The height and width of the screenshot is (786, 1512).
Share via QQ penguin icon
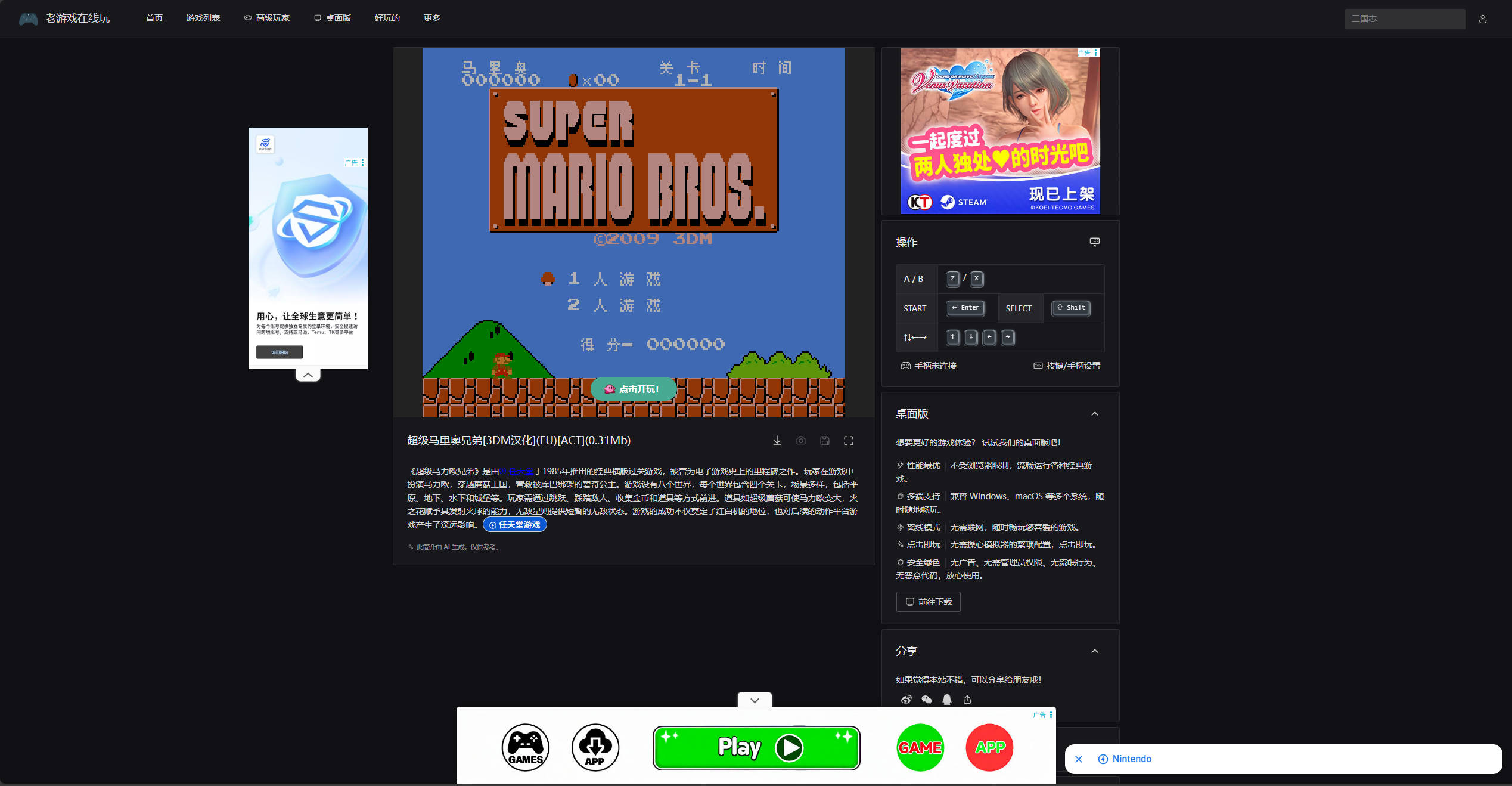click(x=947, y=700)
